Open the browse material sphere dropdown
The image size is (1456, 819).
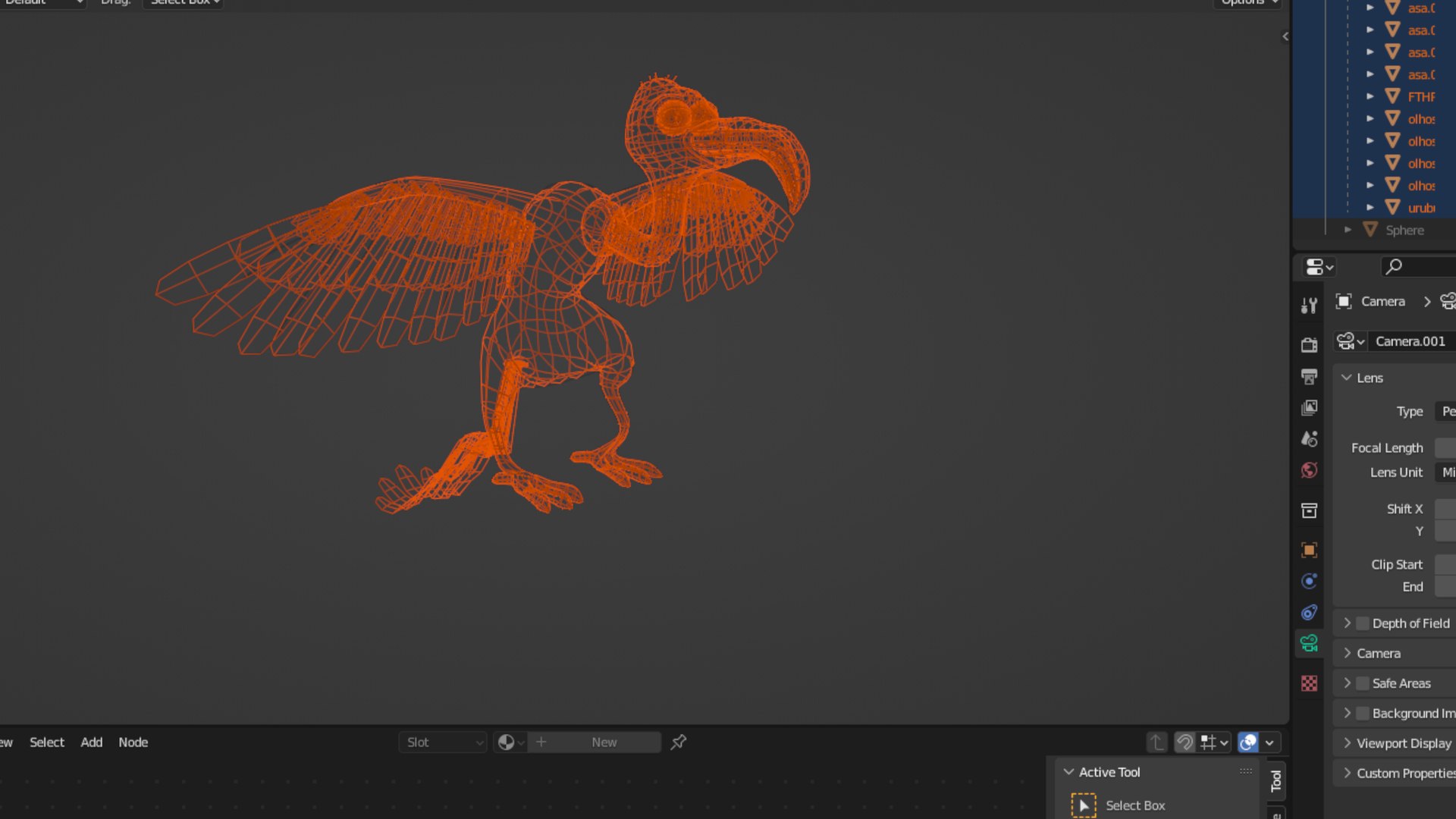(510, 742)
